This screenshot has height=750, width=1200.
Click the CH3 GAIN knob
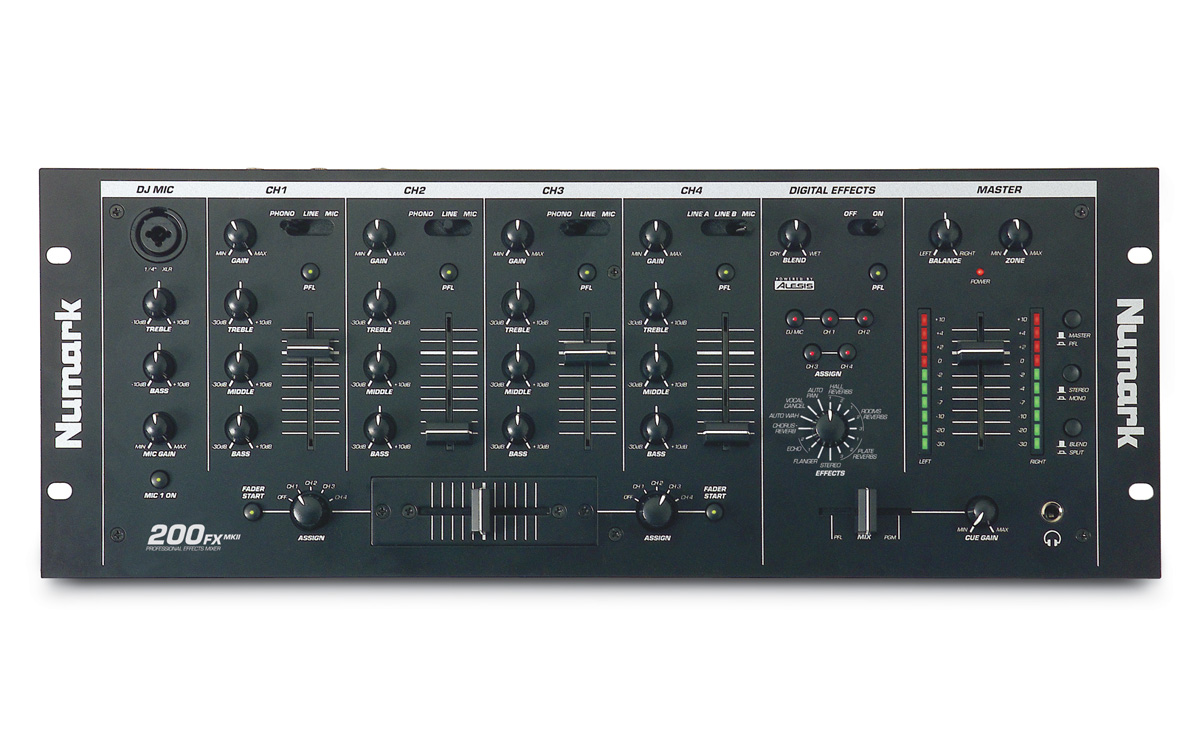[x=517, y=234]
